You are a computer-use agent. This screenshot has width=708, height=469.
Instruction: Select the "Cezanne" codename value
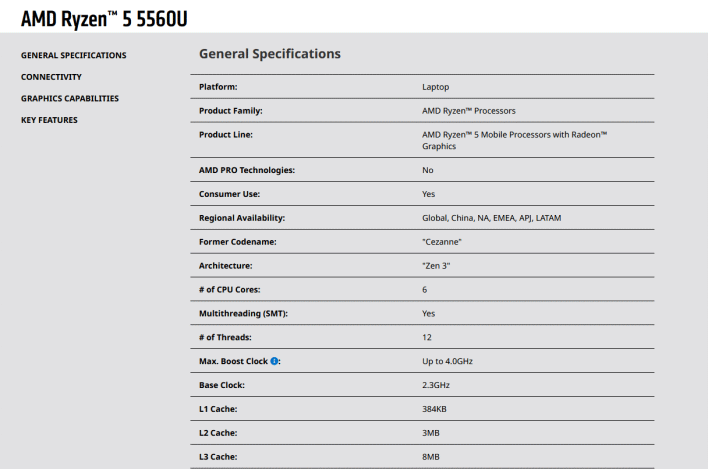pos(442,242)
